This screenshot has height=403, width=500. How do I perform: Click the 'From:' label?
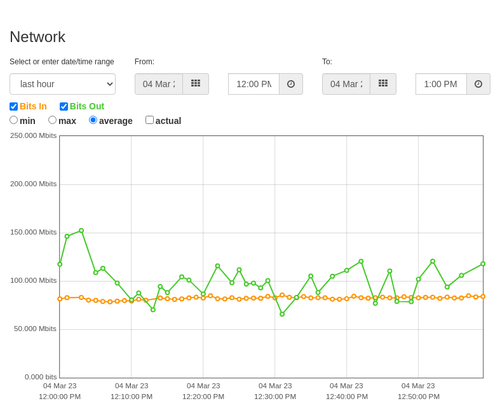pos(144,62)
